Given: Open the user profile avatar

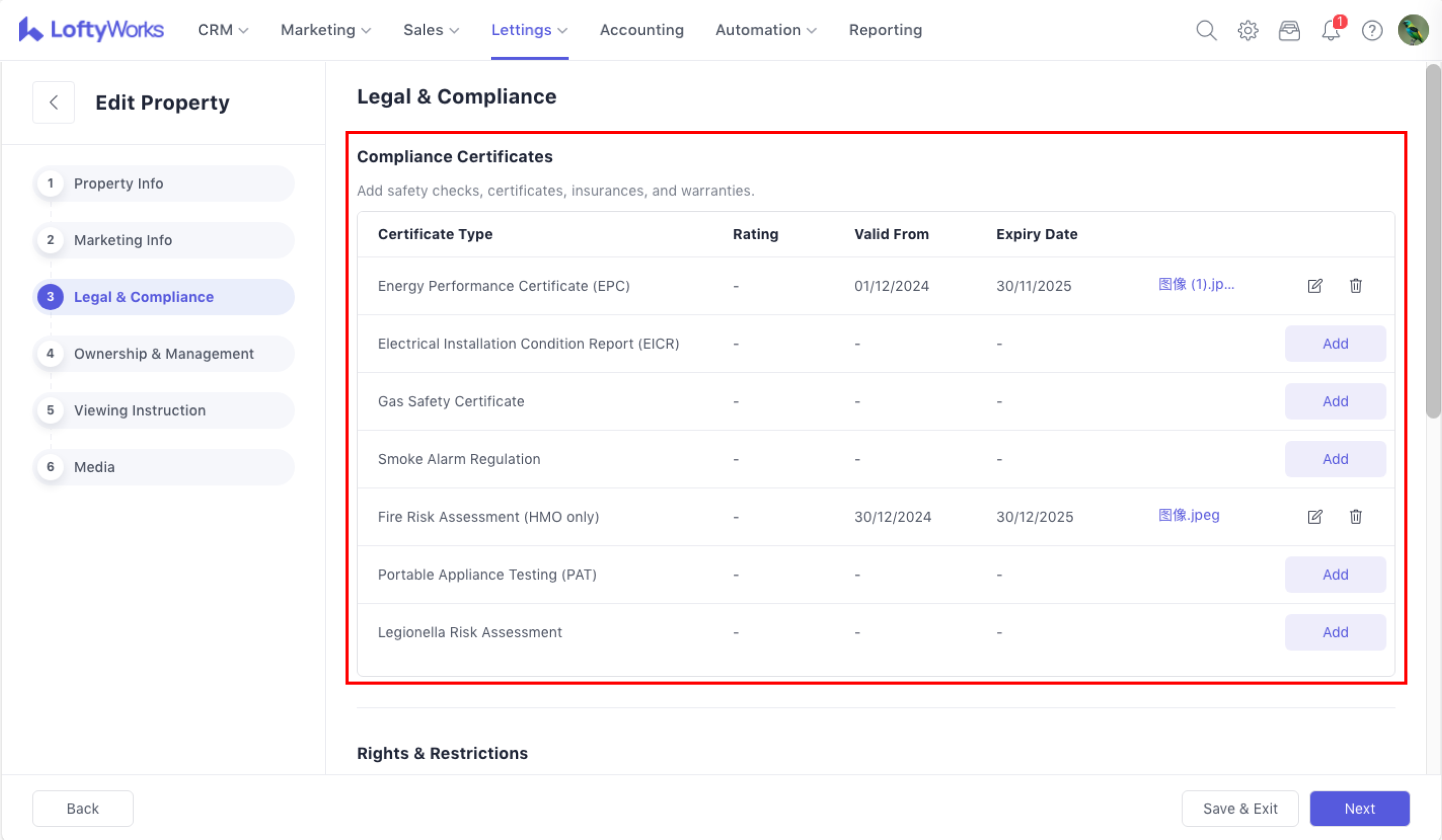Looking at the screenshot, I should (1413, 30).
